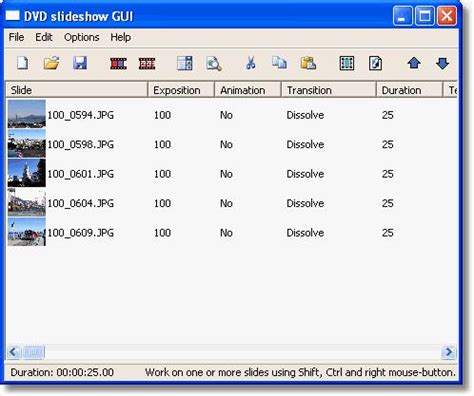
Task: Click Exposition value 100 for 100_0609.JPG
Action: click(x=162, y=233)
